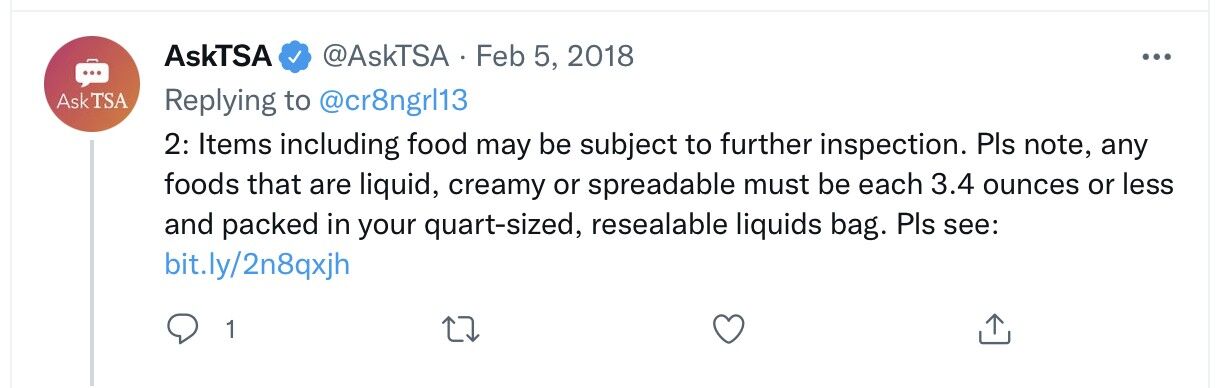This screenshot has height=388, width=1227.
Task: Click the chat bubble logo inside avatar
Action: 91,71
